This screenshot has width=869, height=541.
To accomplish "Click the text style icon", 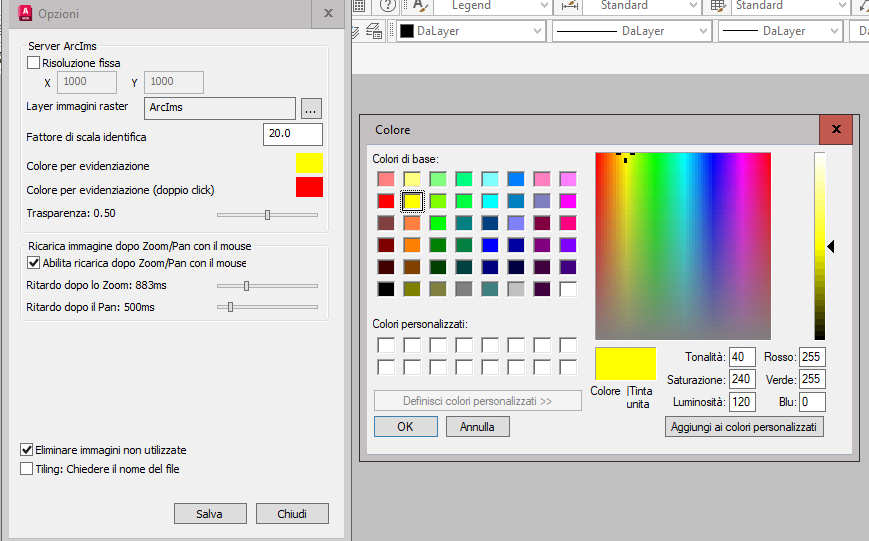I will point(420,6).
